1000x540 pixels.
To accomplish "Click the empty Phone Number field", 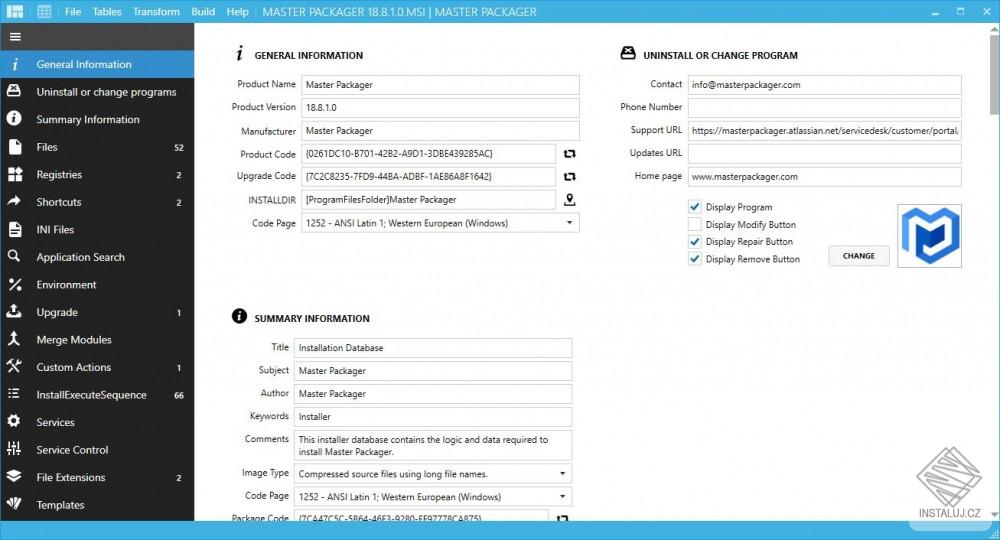I will pos(824,108).
